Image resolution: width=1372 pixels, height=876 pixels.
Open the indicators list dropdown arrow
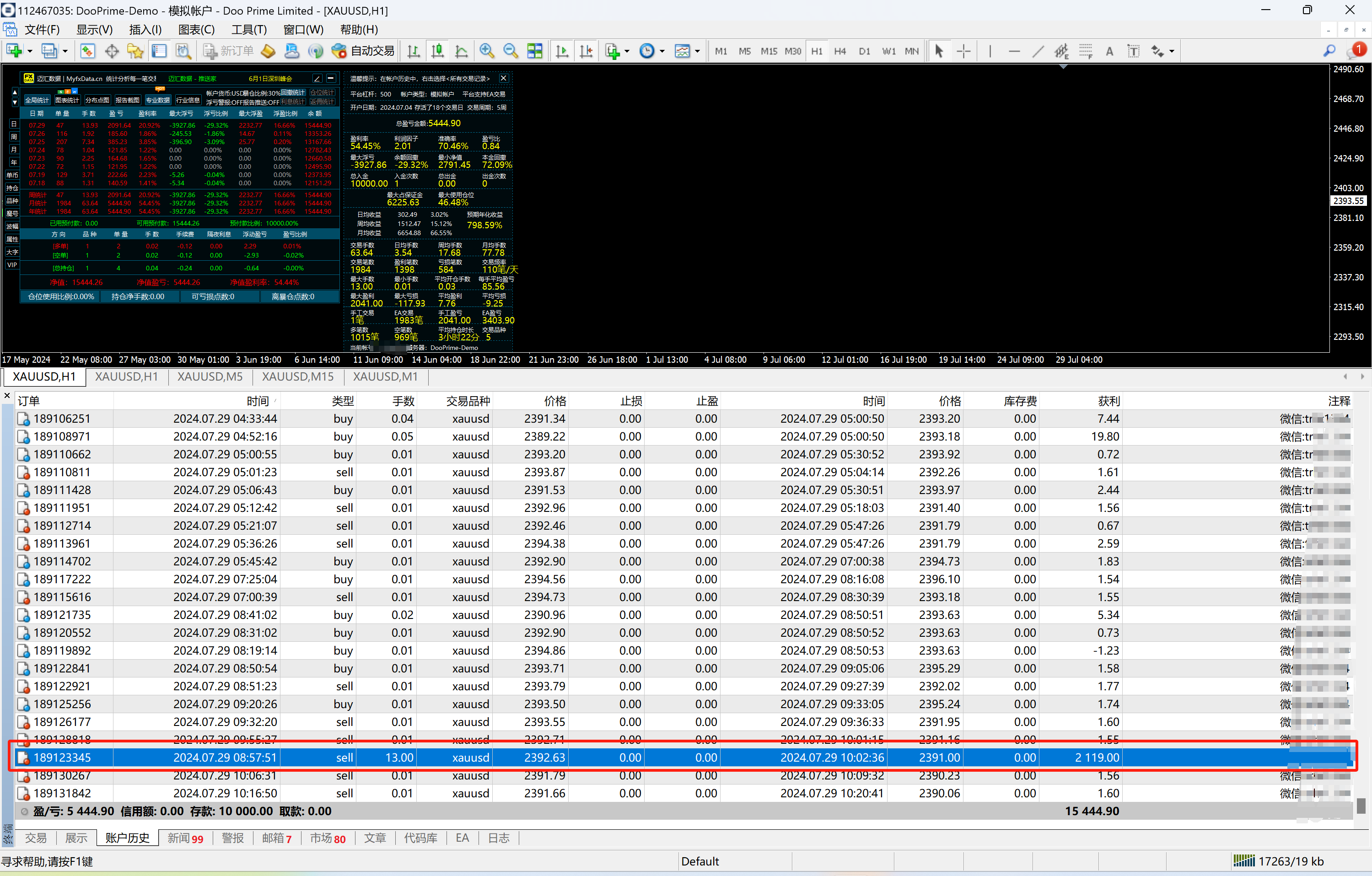pyautogui.click(x=627, y=51)
